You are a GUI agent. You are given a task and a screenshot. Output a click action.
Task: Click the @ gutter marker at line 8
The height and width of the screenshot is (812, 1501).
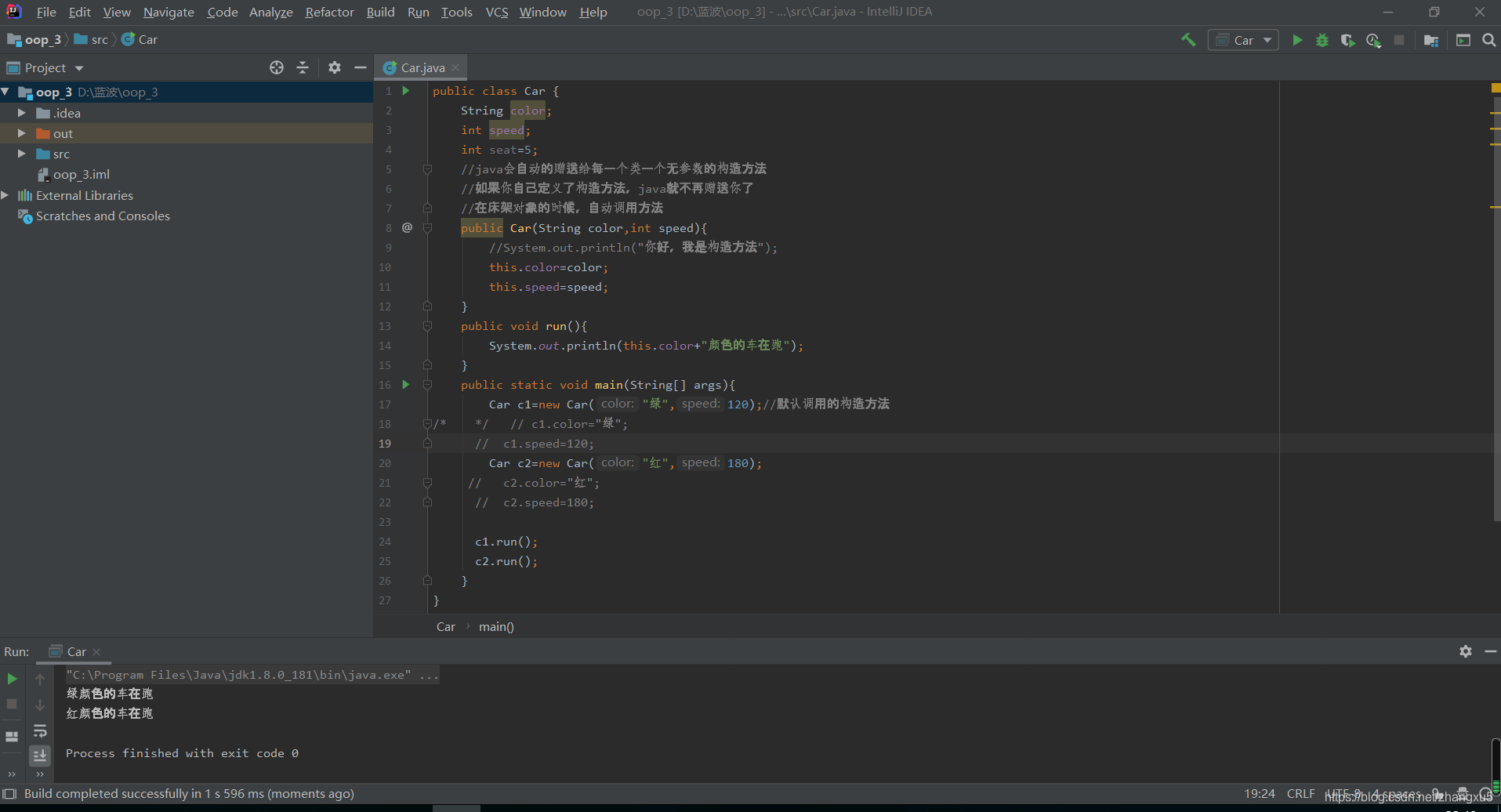pos(407,227)
